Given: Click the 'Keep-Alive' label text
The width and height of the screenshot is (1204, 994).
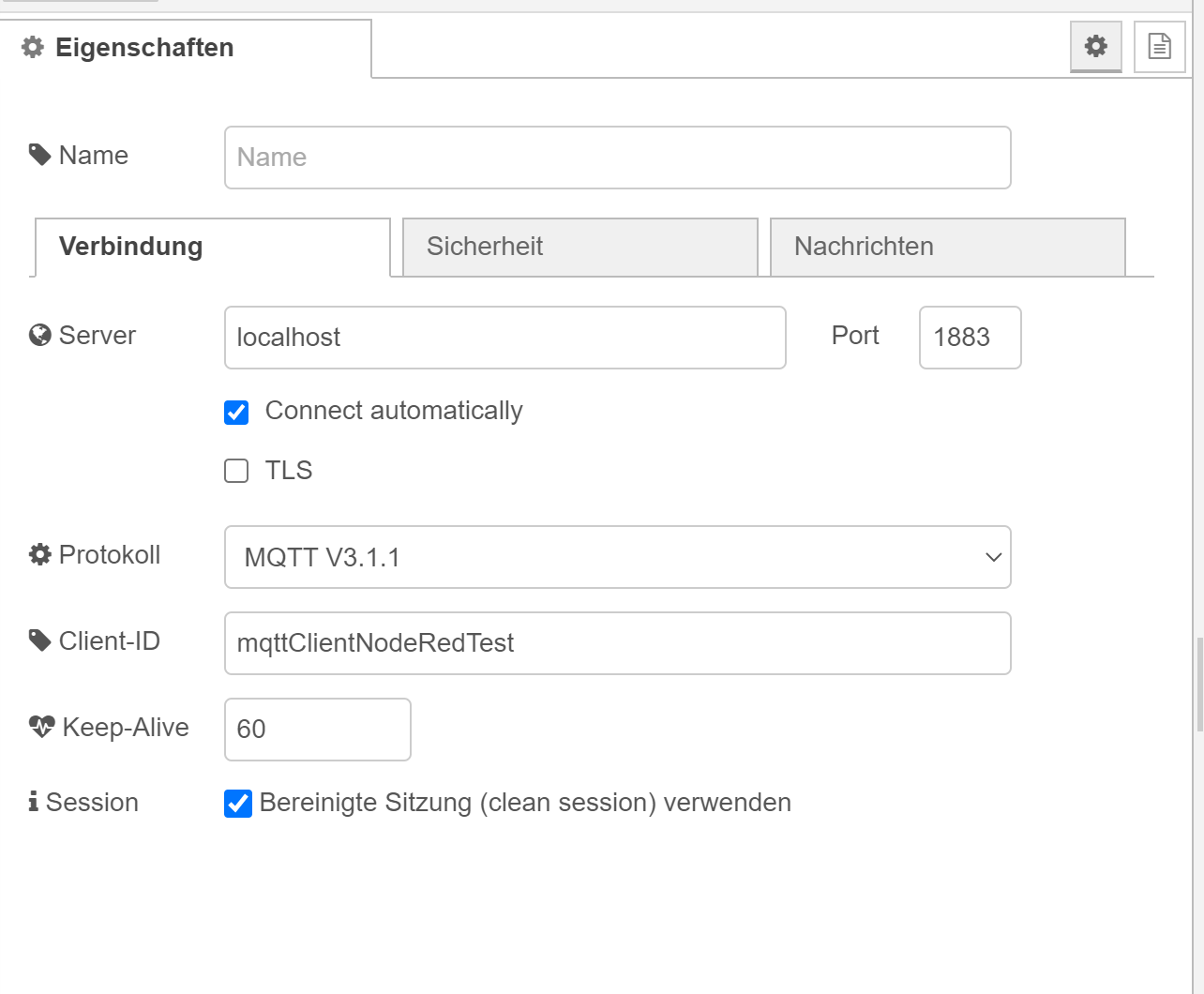Looking at the screenshot, I should click(126, 727).
